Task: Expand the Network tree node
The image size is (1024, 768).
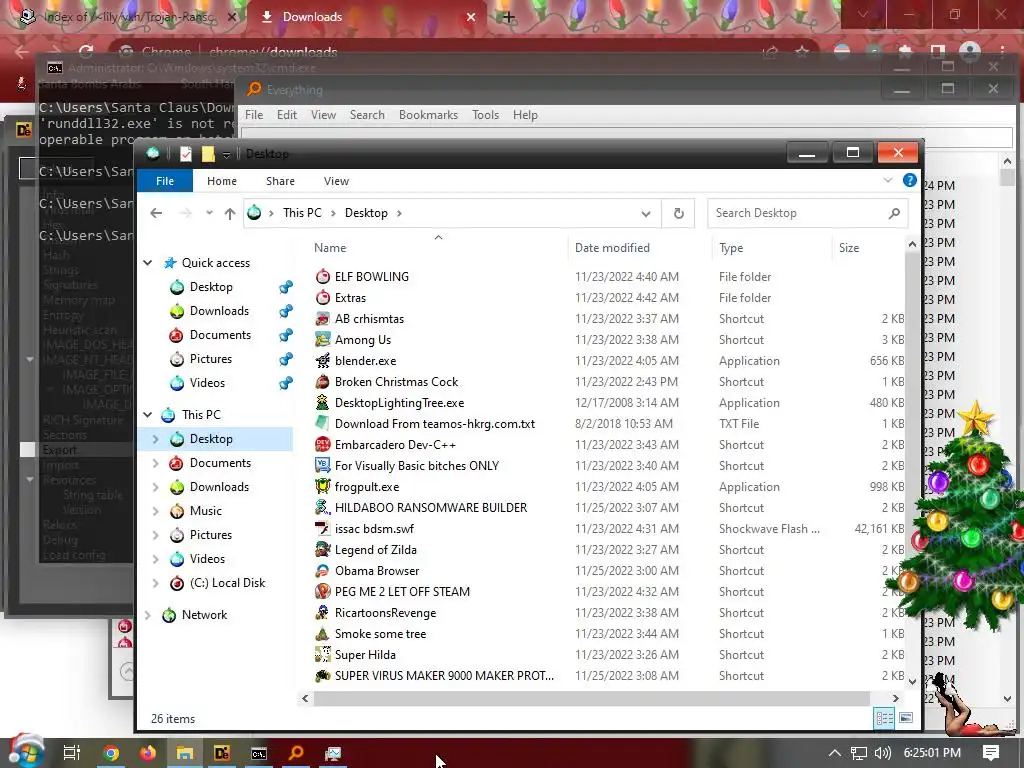Action: [x=148, y=615]
